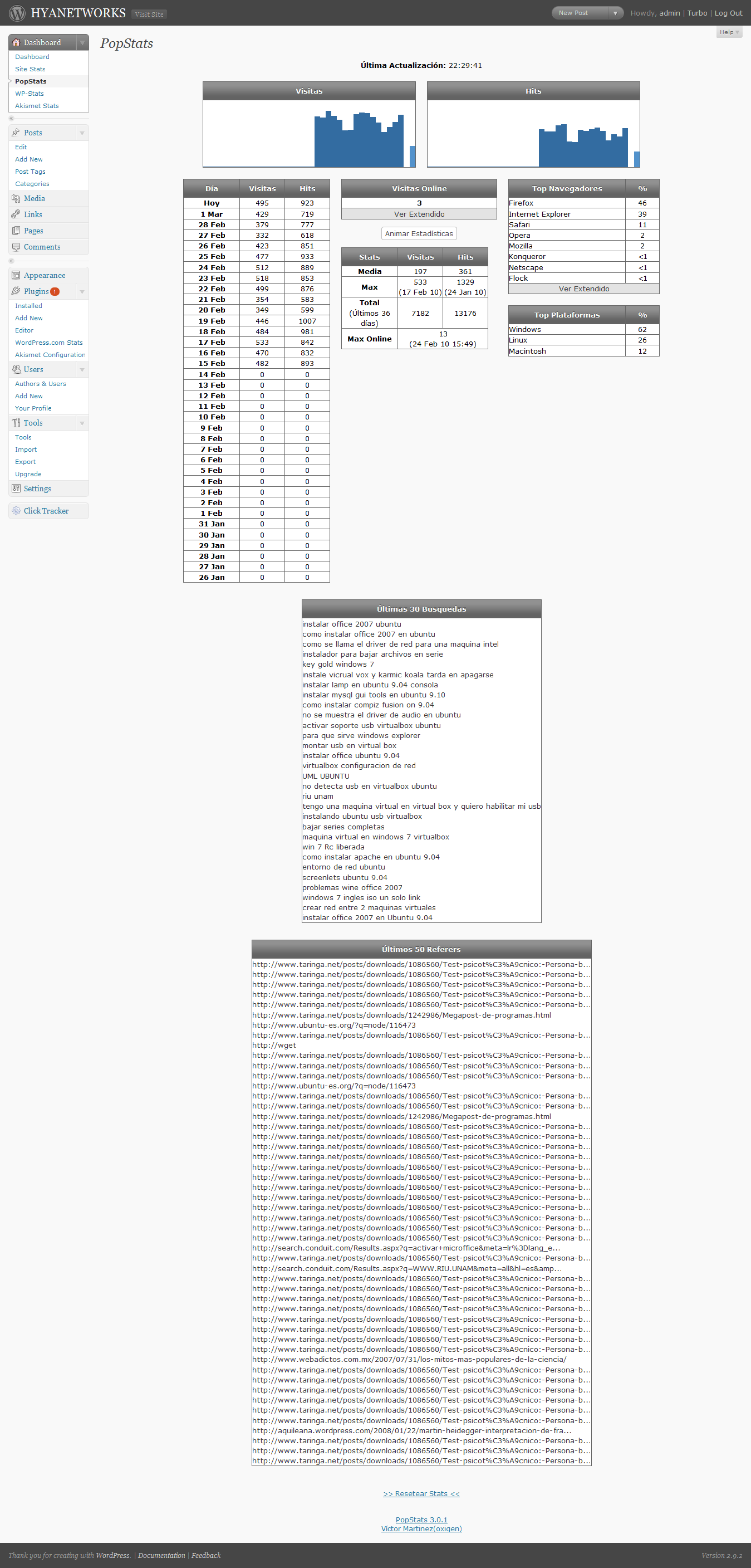Select PopStats submenu item
751x1568 pixels.
31,81
